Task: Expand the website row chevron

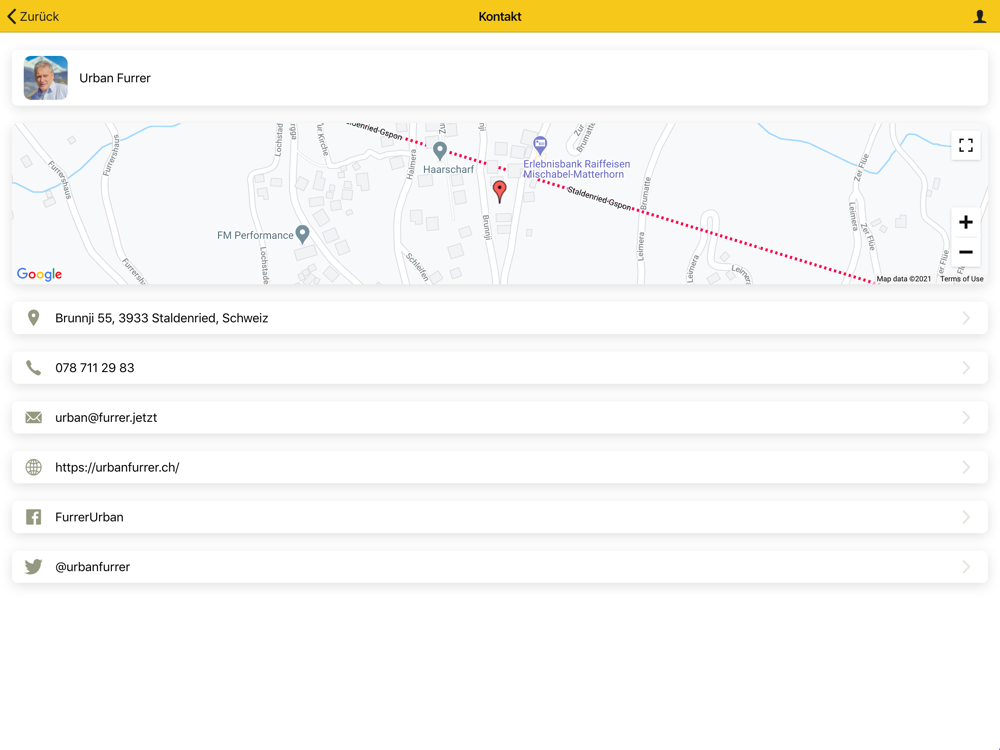Action: [x=966, y=467]
